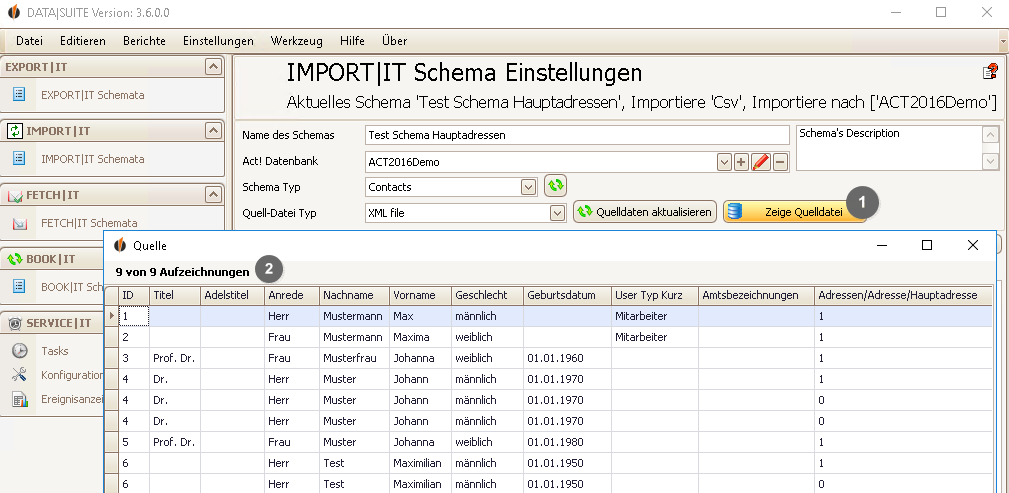Screen dimensions: 1009x493
Task: Open the Editieren menu
Action: point(83,41)
